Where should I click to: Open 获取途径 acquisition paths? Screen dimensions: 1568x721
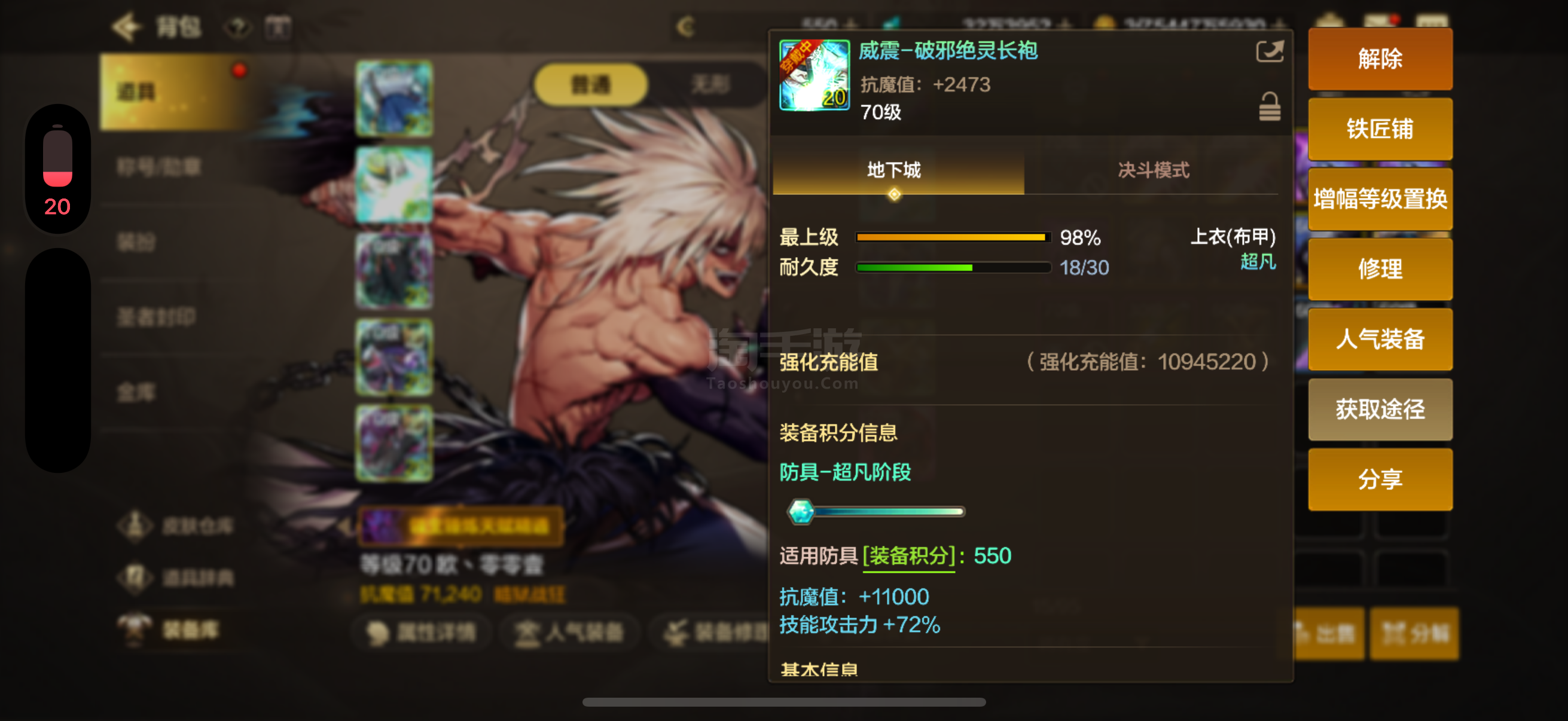pos(1380,410)
